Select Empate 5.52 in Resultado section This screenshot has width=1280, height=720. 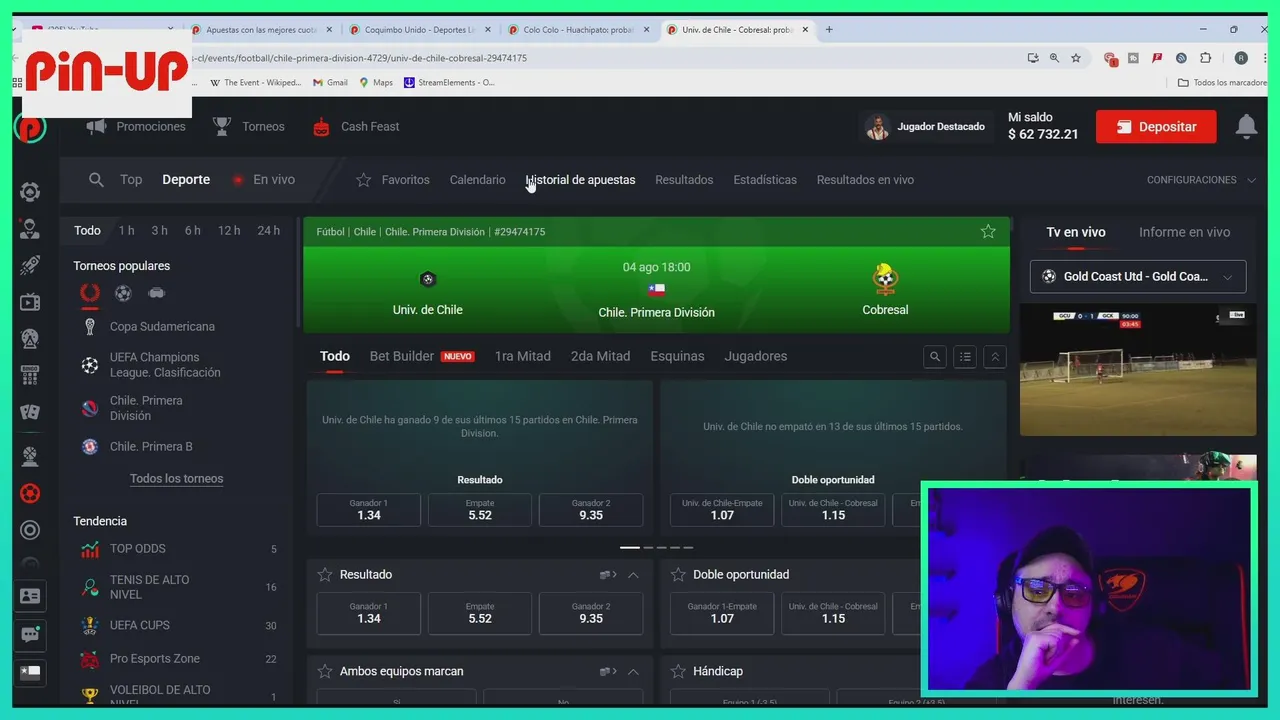[480, 613]
